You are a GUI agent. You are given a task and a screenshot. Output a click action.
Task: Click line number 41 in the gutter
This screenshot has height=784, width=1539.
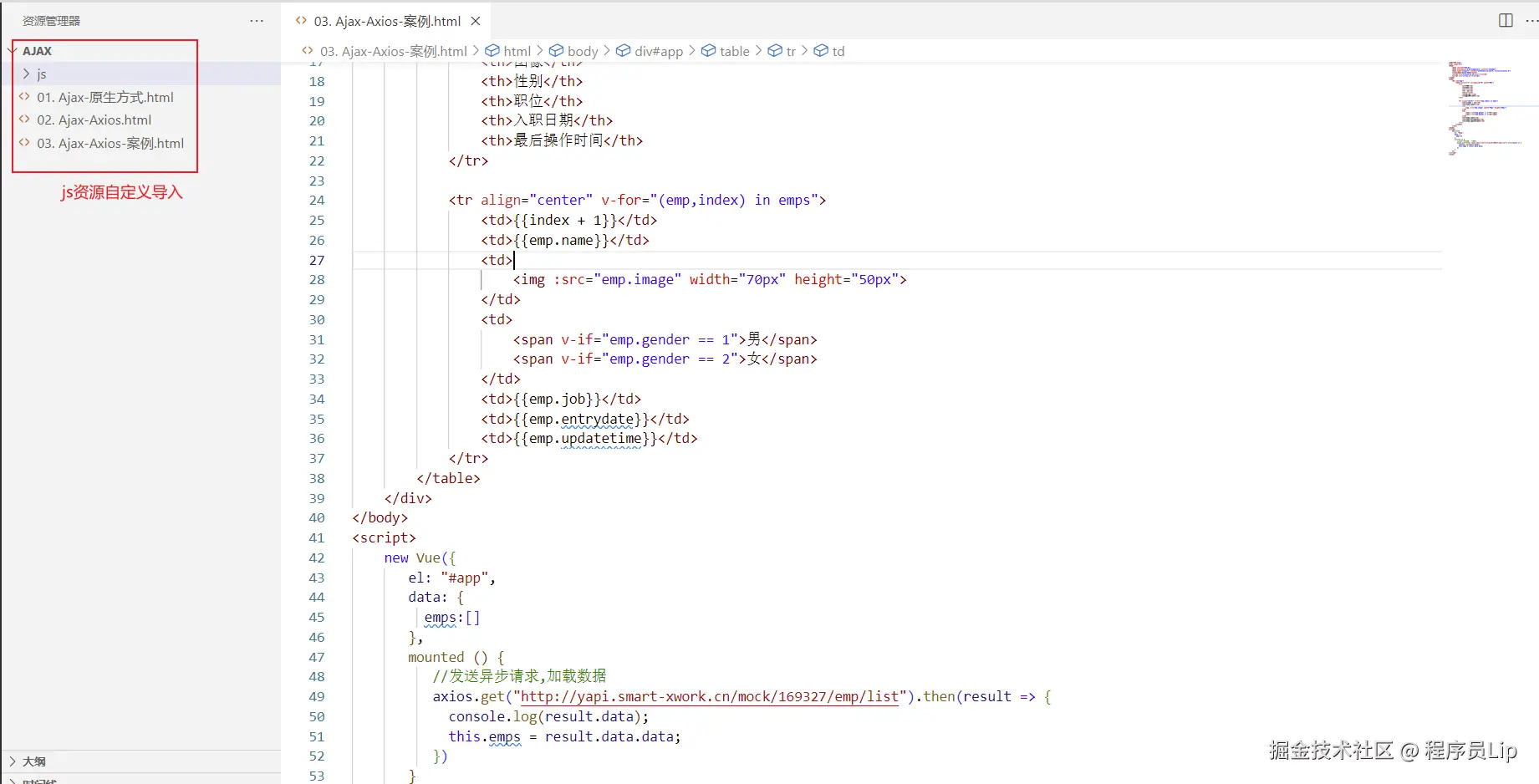pyautogui.click(x=317, y=538)
